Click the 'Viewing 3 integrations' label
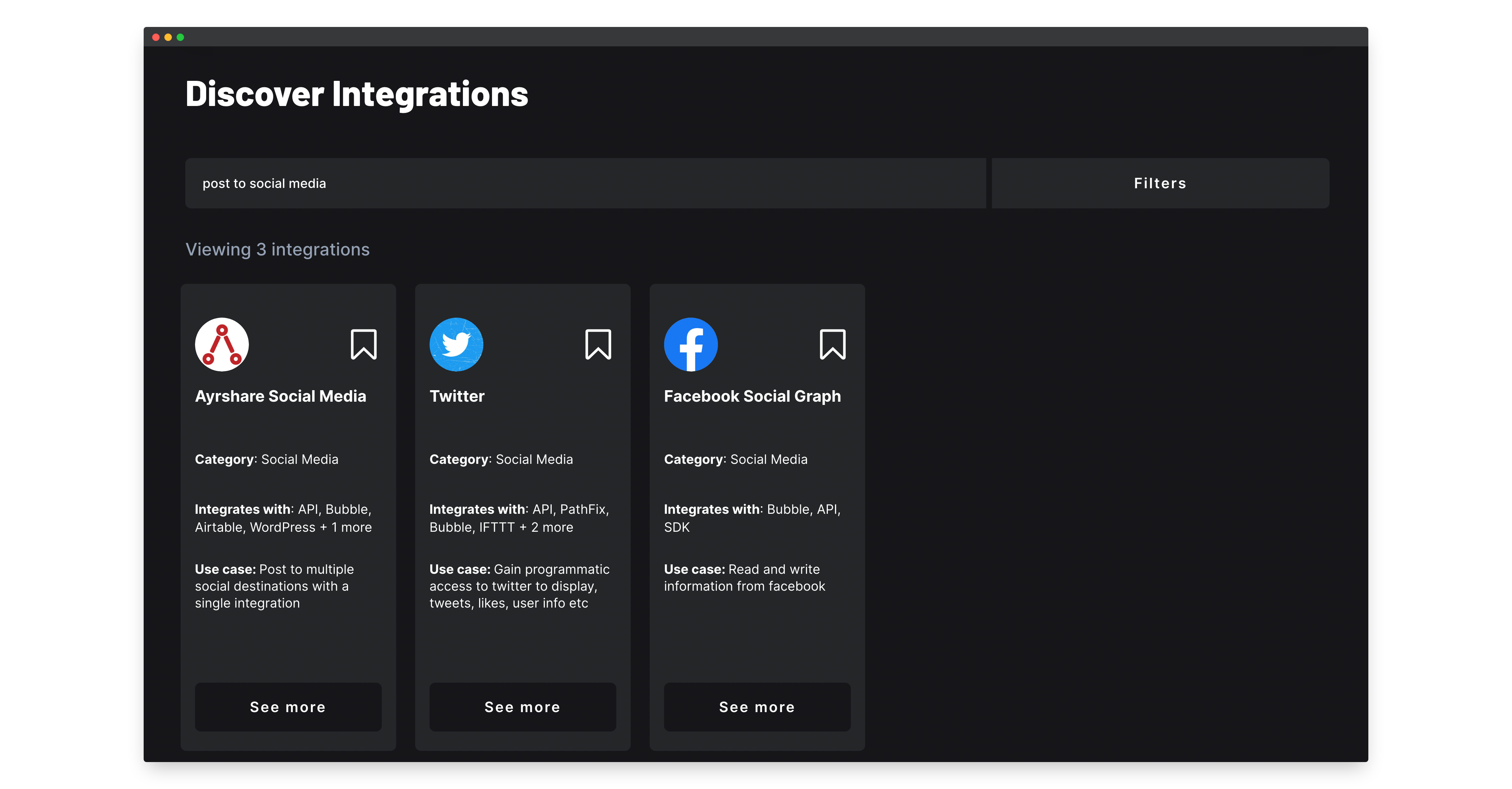Image resolution: width=1512 pixels, height=789 pixels. pyautogui.click(x=278, y=249)
